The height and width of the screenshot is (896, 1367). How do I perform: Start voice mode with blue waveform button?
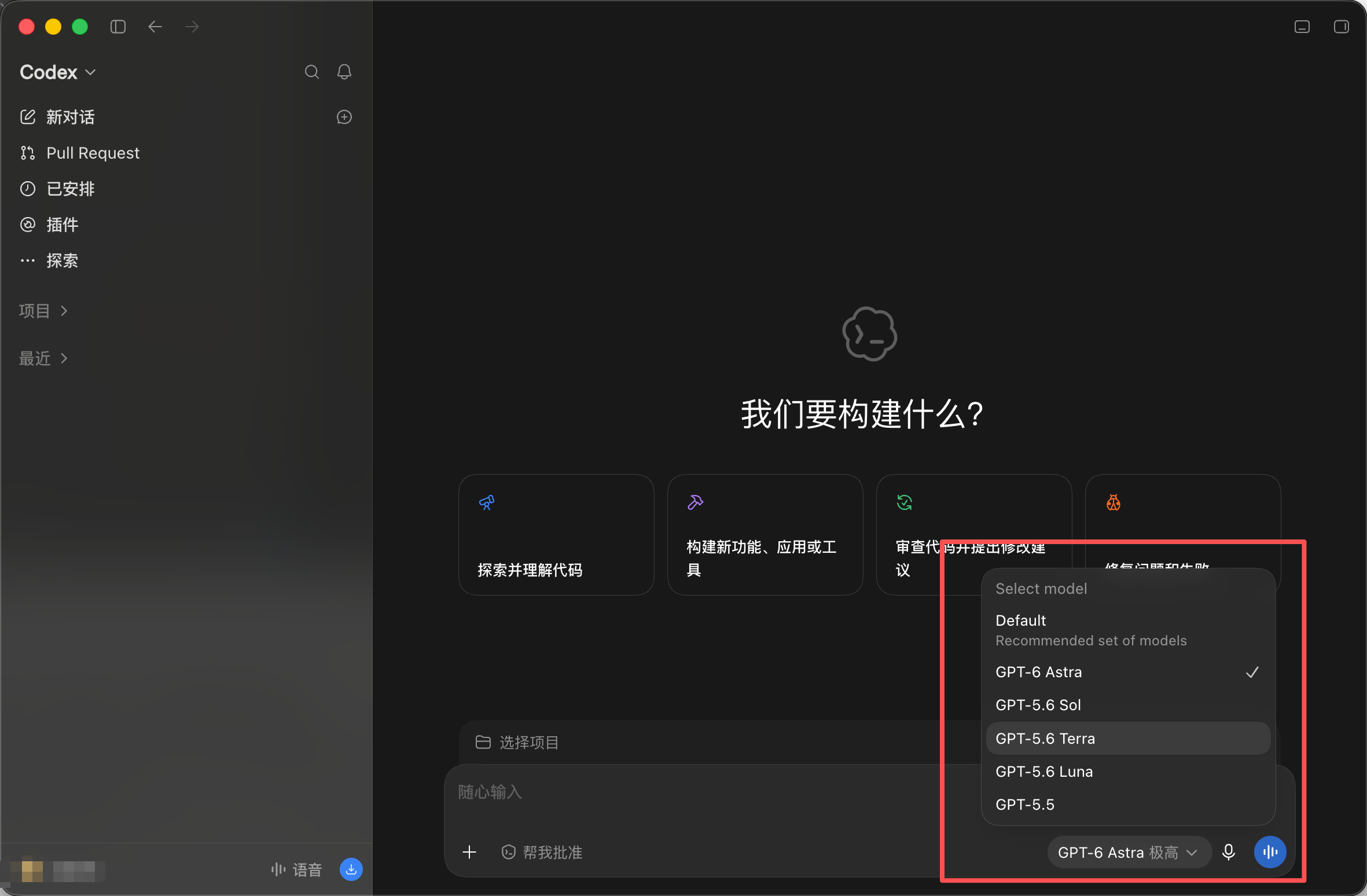click(x=1270, y=852)
